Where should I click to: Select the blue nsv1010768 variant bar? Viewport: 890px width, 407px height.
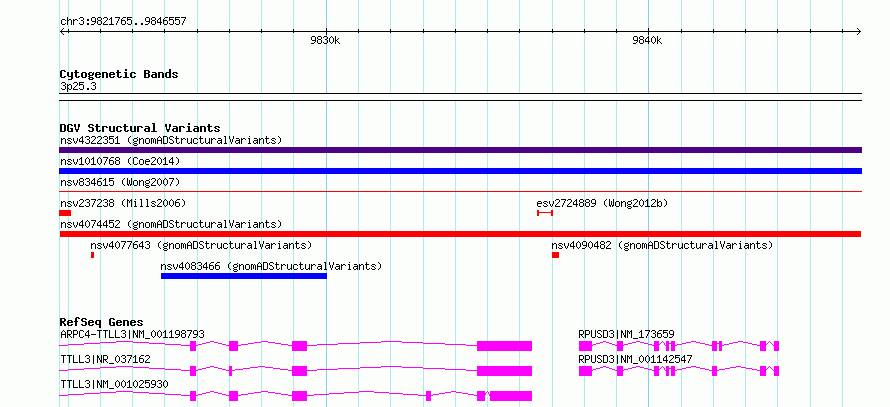coord(460,171)
